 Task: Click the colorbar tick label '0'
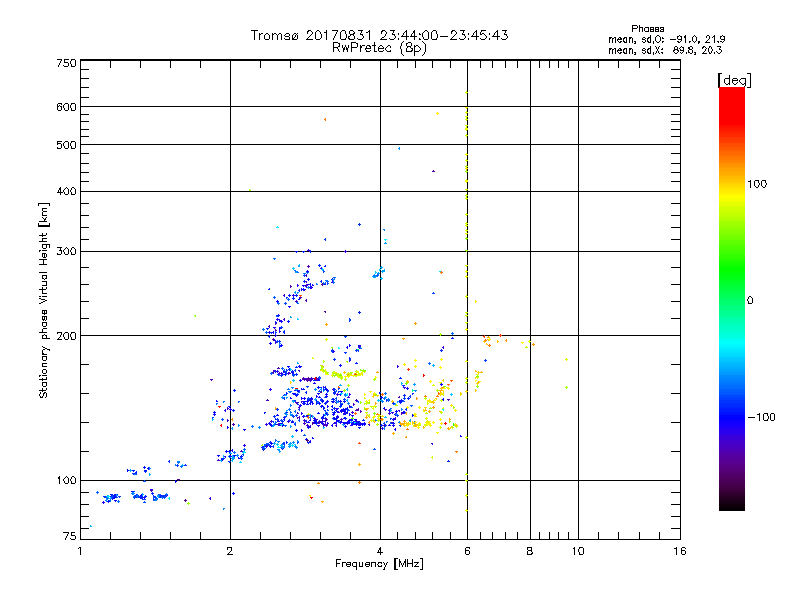click(750, 301)
